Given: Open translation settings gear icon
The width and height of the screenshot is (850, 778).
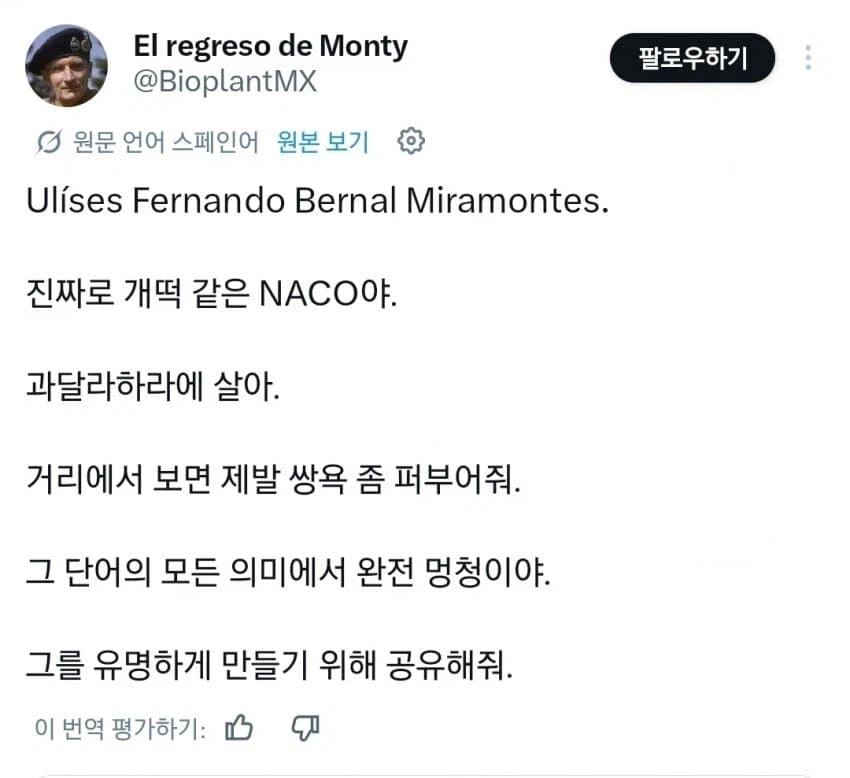Looking at the screenshot, I should tap(411, 142).
